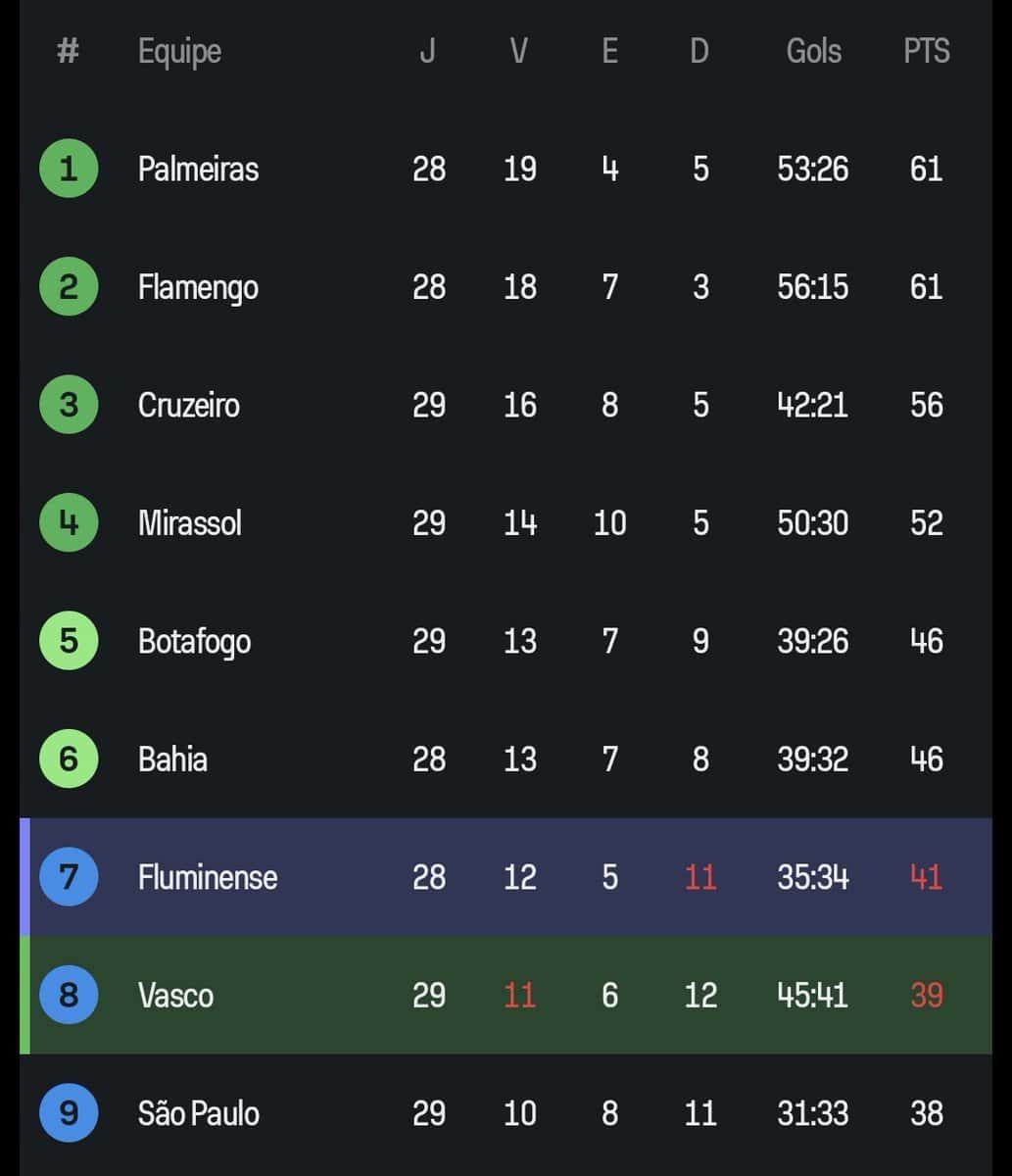Sort standings by the J column header
This screenshot has width=1012, height=1176.
428,52
